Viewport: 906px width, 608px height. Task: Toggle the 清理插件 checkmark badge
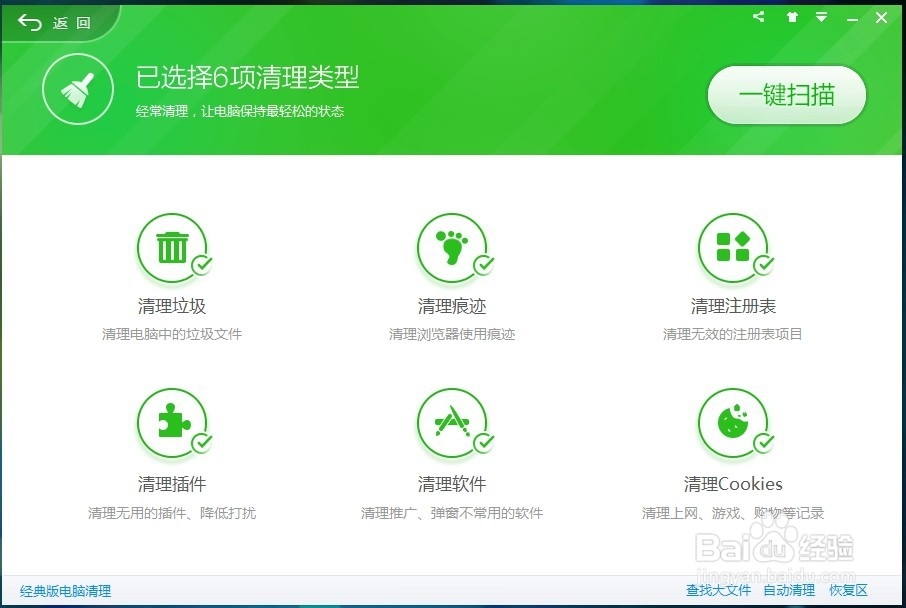(202, 443)
